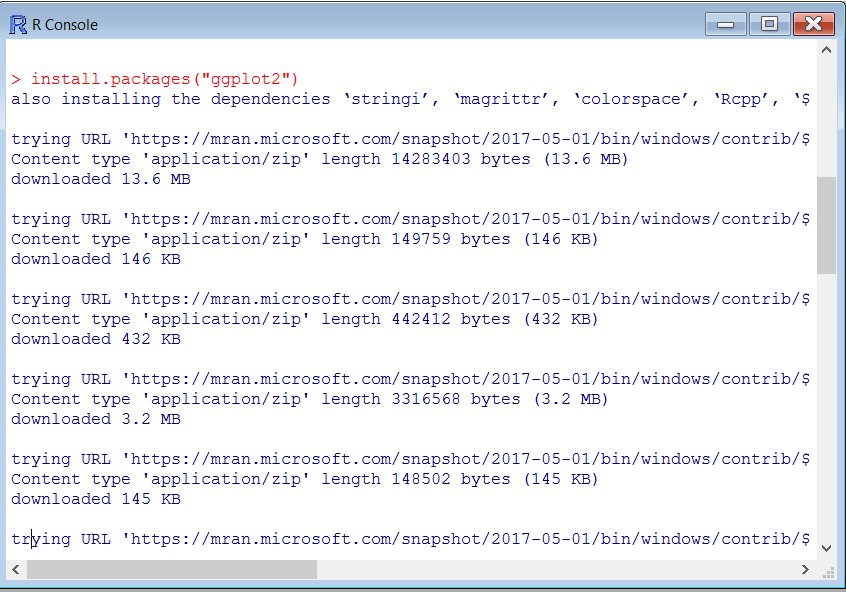This screenshot has width=846, height=592.
Task: Click the trying URL line above '3.2 MB' content
Action: point(410,379)
